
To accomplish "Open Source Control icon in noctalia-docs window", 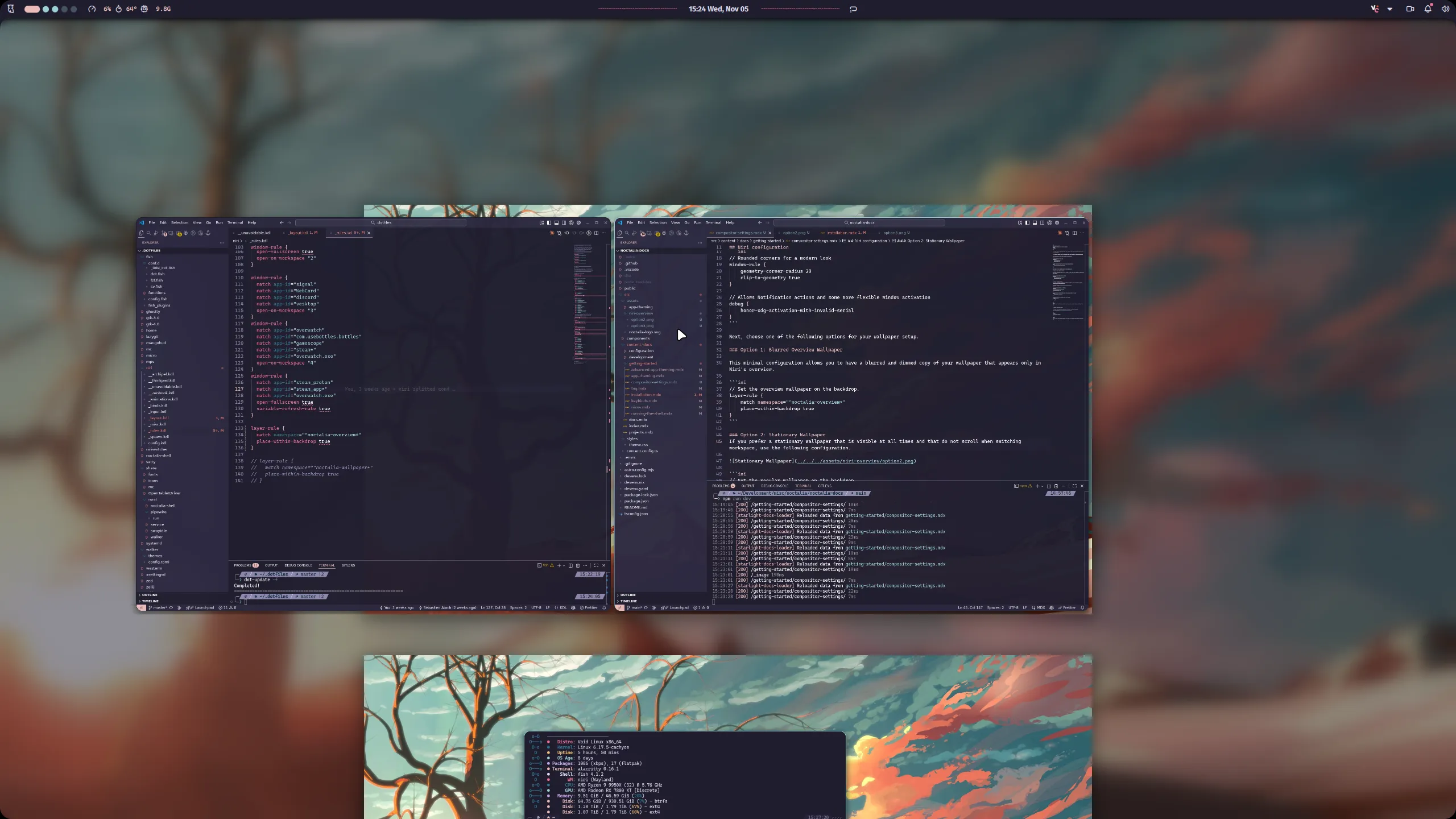I will click(x=642, y=233).
